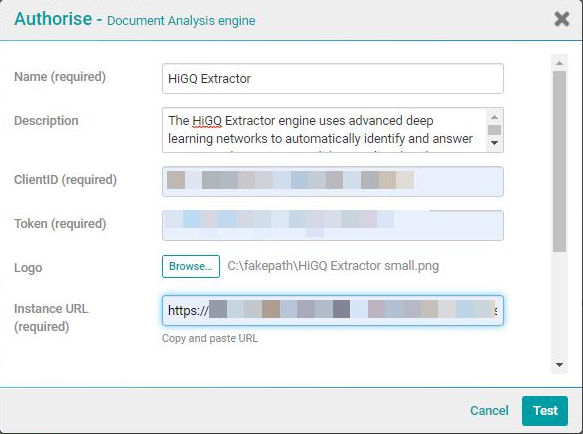Viewport: 583px width, 434px height.
Task: Click the Name field containing HiGQ Extractor
Action: [x=333, y=78]
